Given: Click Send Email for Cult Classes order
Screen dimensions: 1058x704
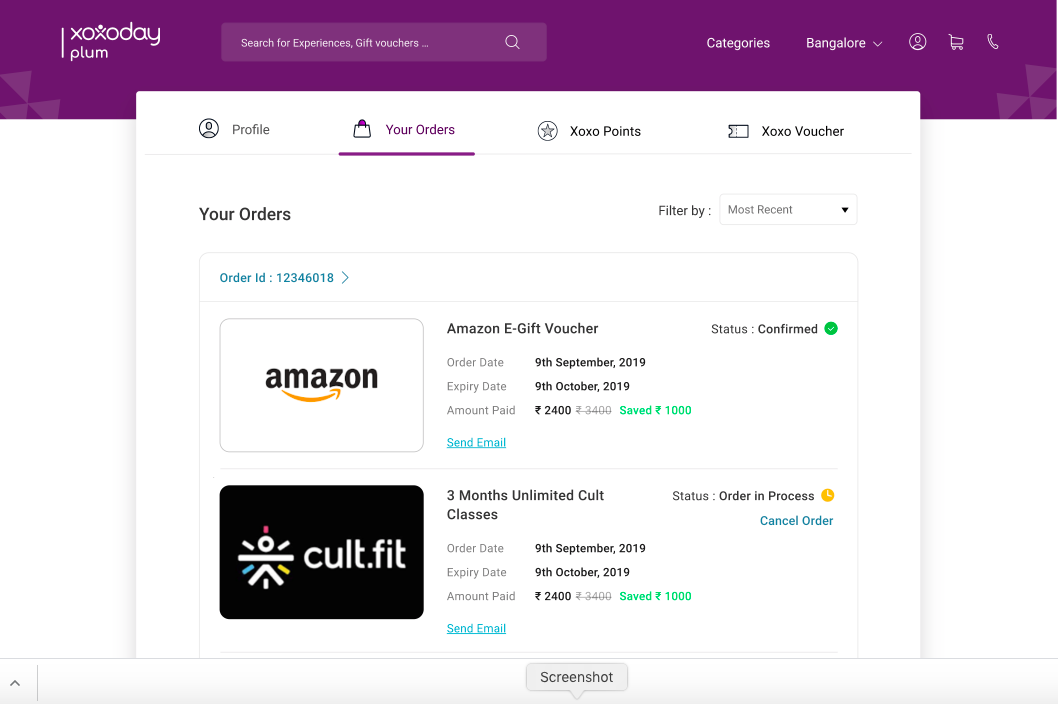Looking at the screenshot, I should point(476,628).
